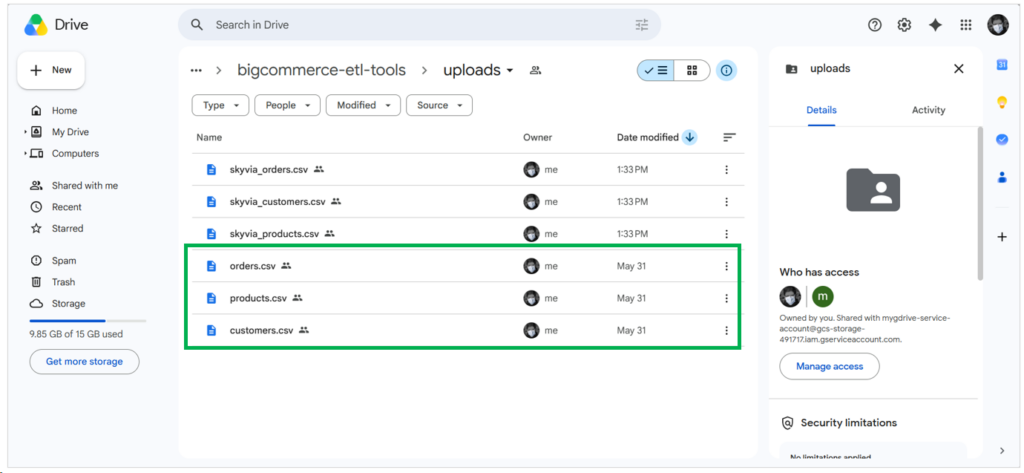
Task: Open the Google apps grid
Action: click(x=966, y=25)
